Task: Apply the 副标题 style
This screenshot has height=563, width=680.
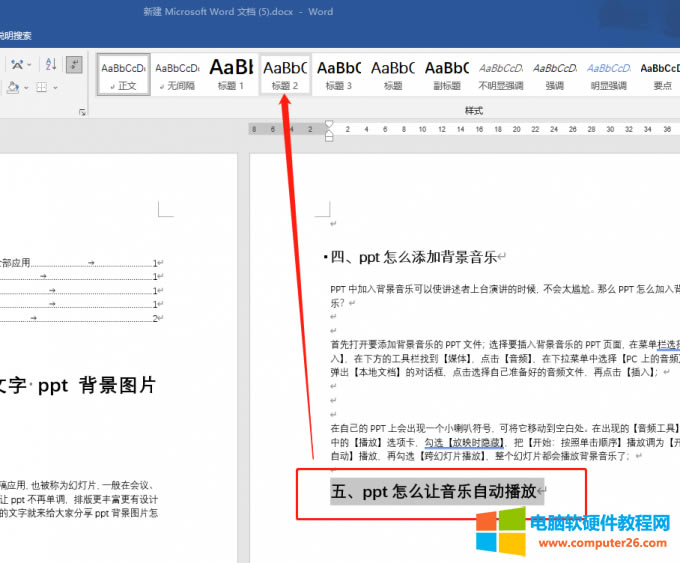Action: coord(447,75)
